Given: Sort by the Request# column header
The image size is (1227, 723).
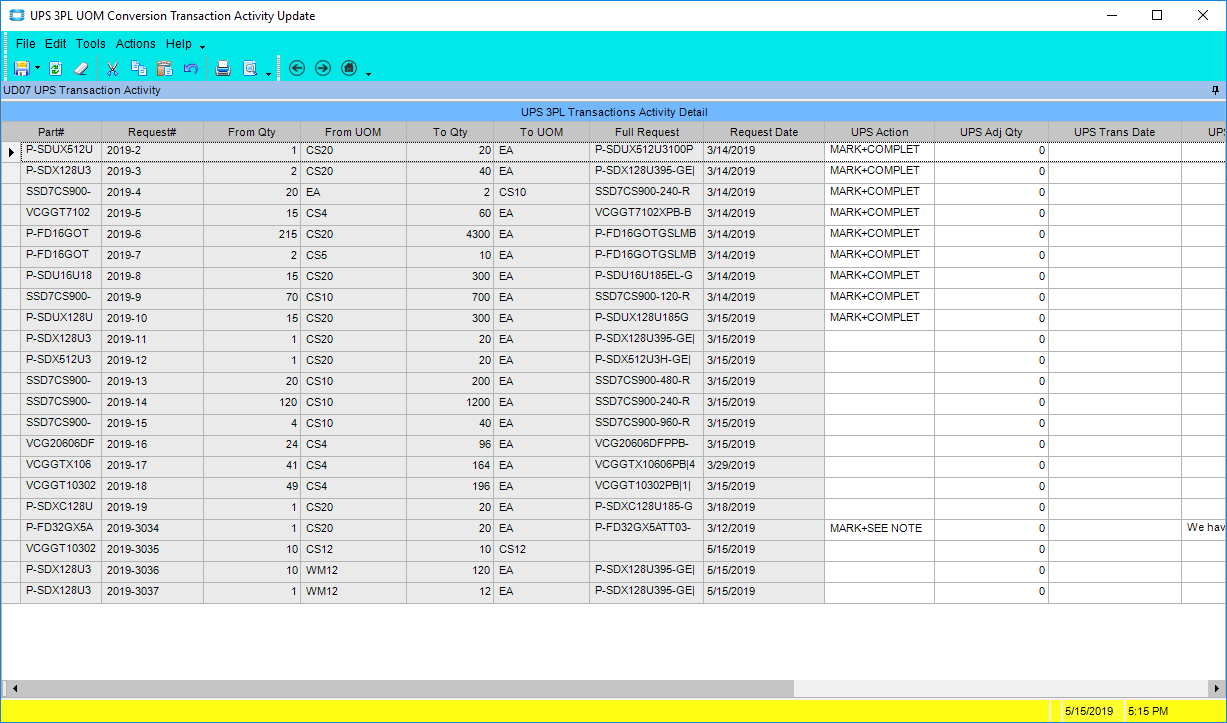Looking at the screenshot, I should (153, 132).
